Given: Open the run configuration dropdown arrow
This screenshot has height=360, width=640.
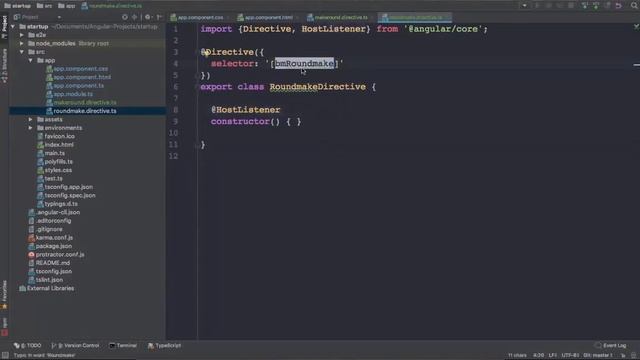Looking at the screenshot, I should pyautogui.click(x=524, y=6).
